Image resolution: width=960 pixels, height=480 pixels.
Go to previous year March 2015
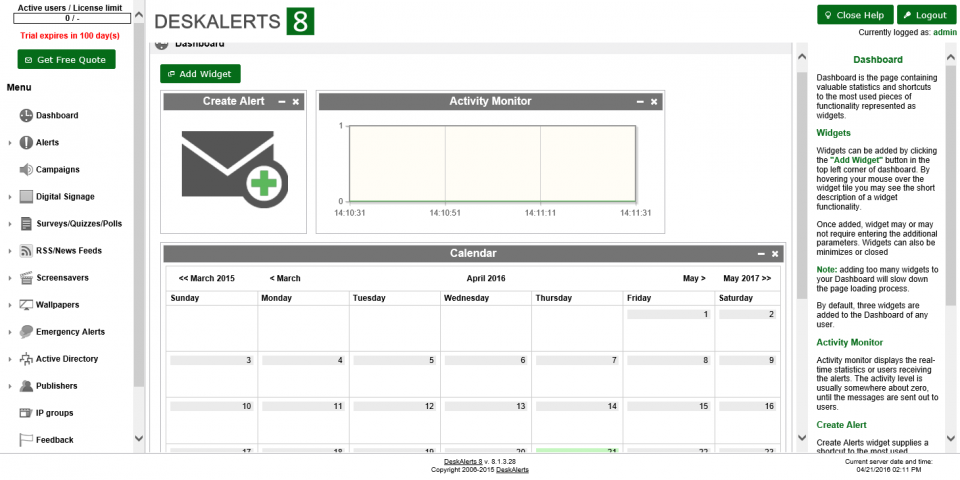[206, 278]
